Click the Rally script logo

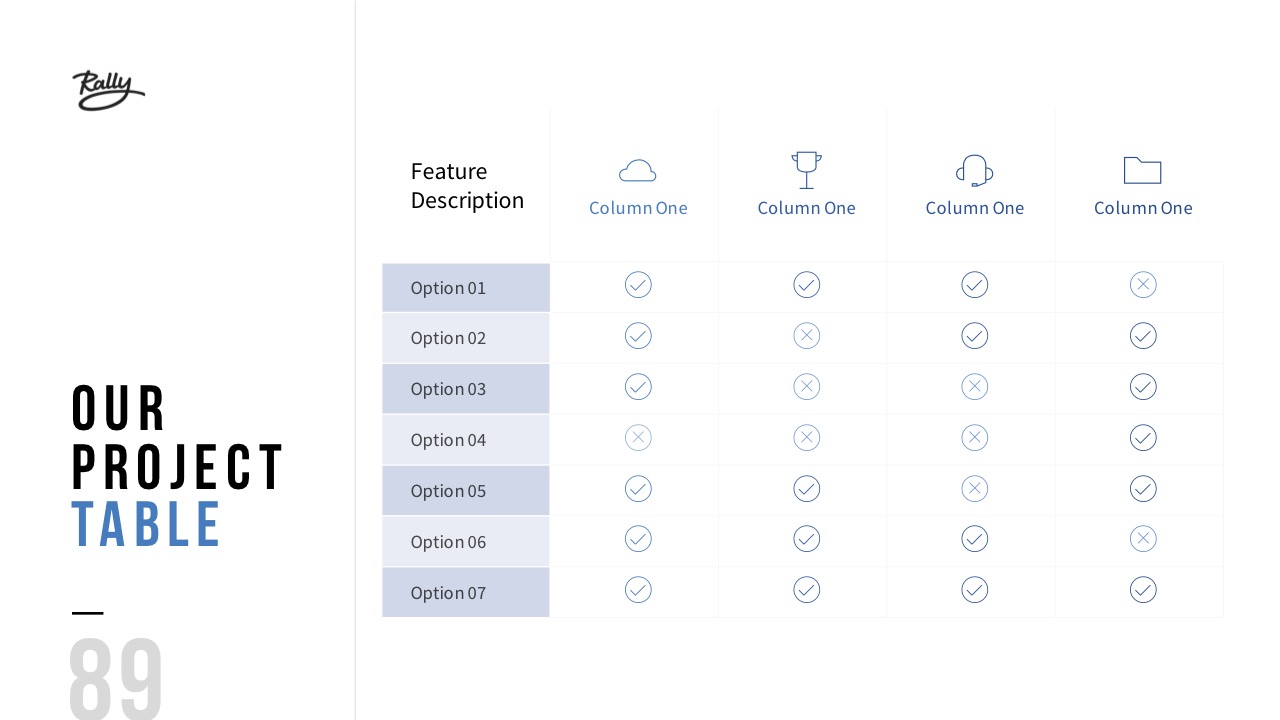tap(108, 90)
